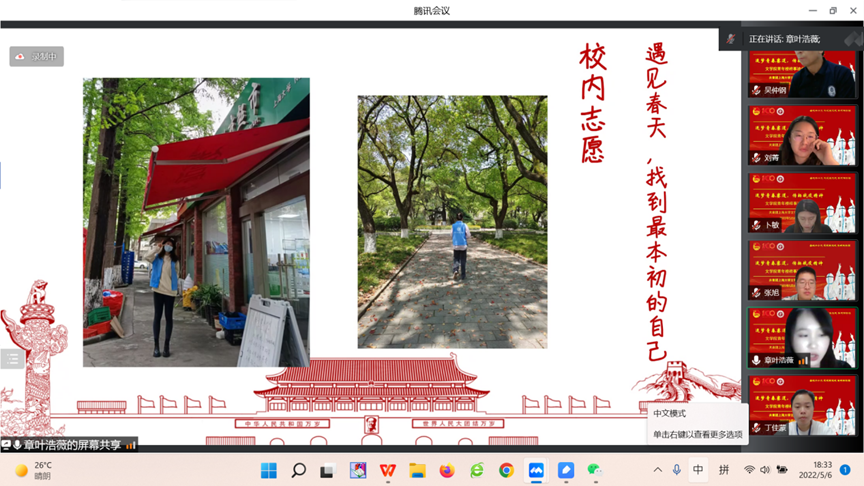The height and width of the screenshot is (486, 864).
Task: Click the 录制中 cloud recording indicator
Action: 37,57
